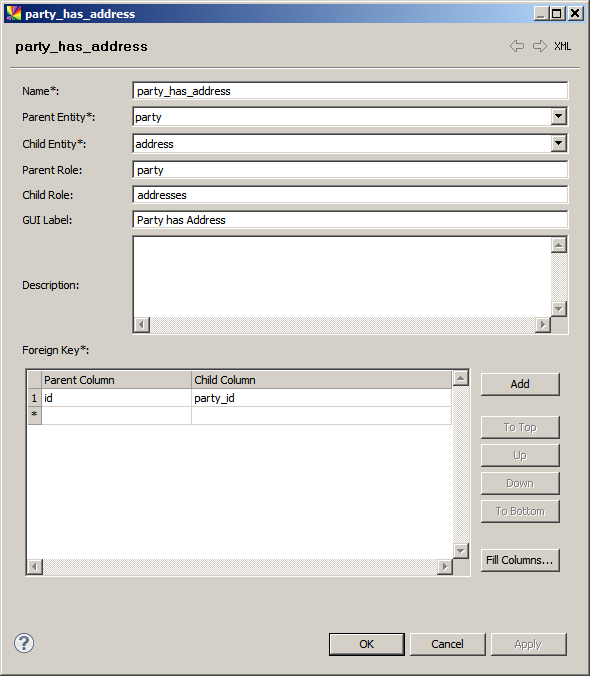Click the application icon in title bar
This screenshot has height=676, width=590.
pos(14,13)
